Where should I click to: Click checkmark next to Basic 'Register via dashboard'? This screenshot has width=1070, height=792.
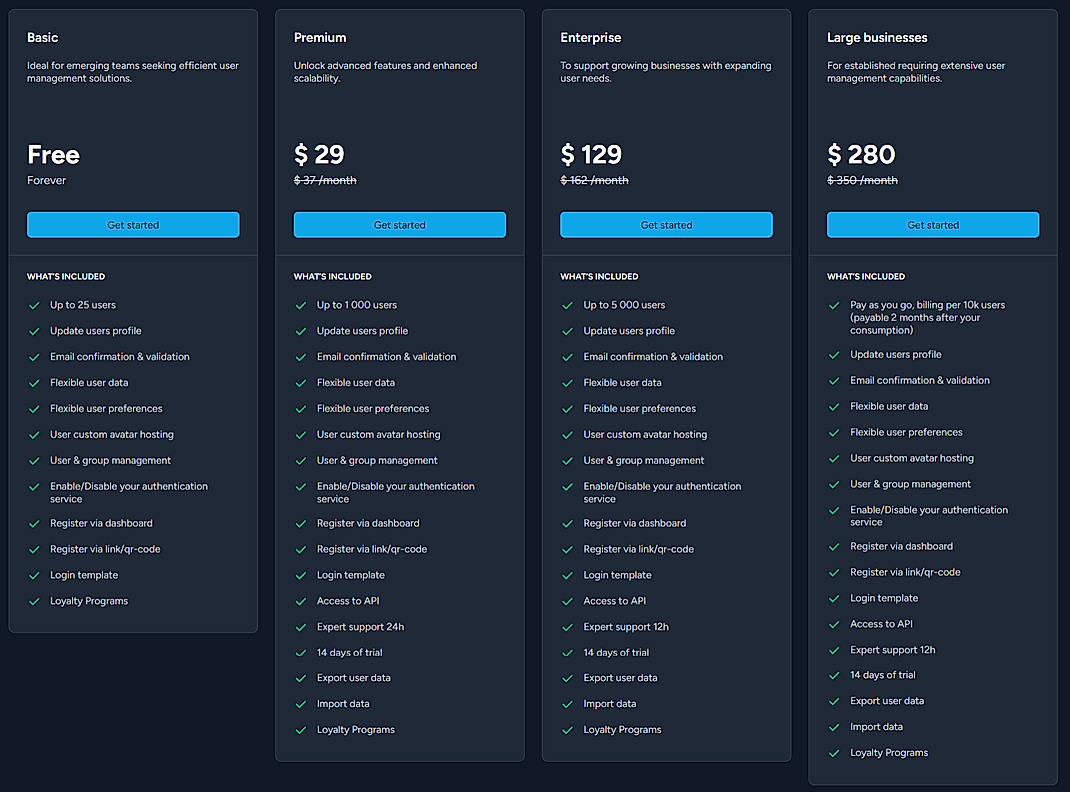[x=33, y=524]
